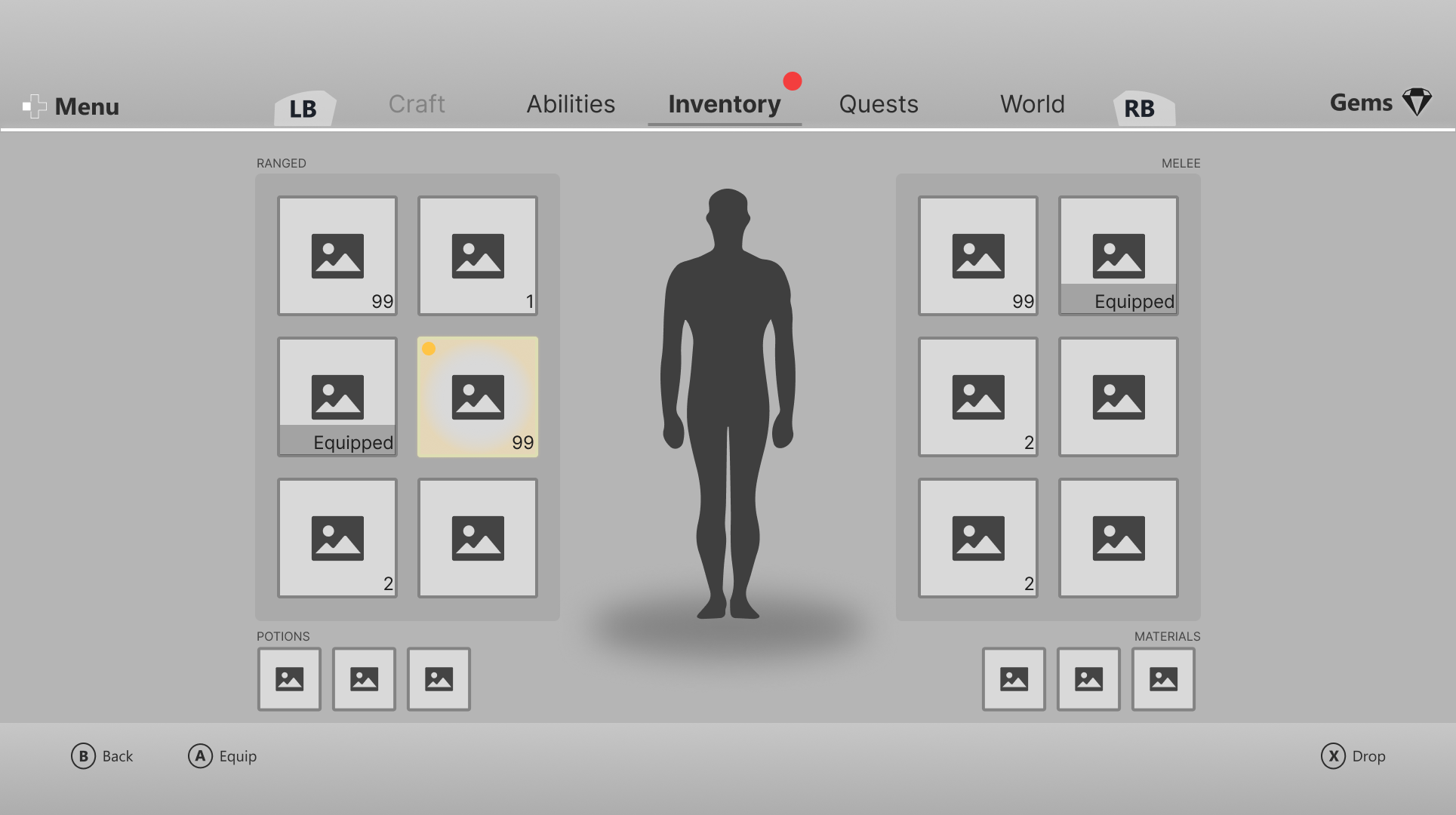Open the World tab
This screenshot has width=1456, height=815.
click(x=1032, y=104)
